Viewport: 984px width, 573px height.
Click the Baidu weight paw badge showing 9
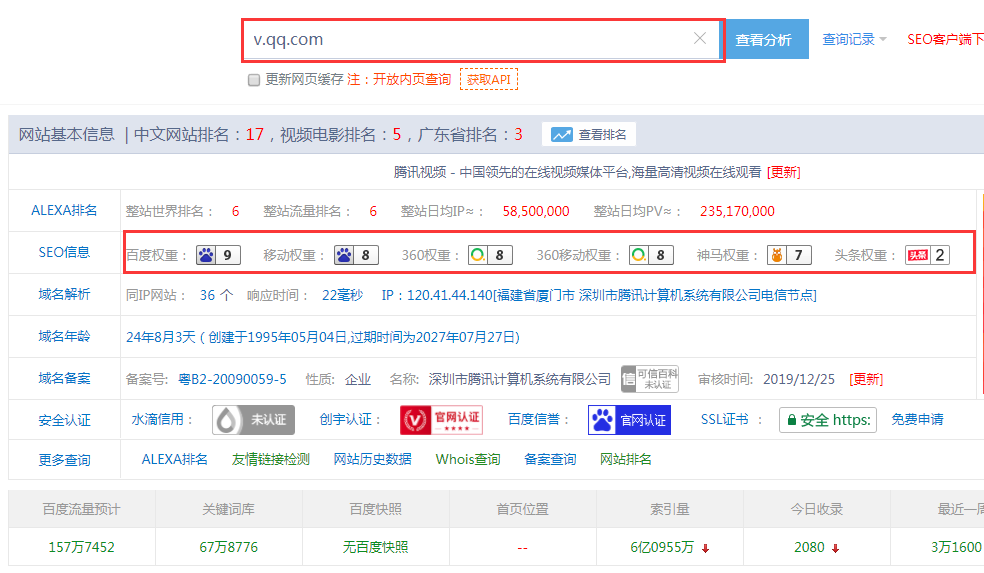(x=219, y=255)
